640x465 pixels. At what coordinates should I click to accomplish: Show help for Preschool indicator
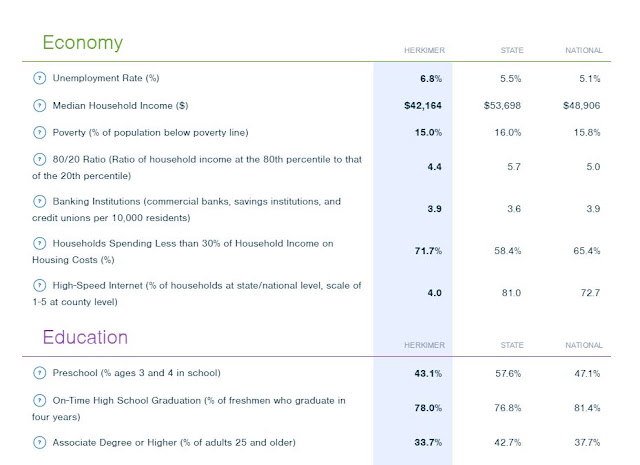[39, 373]
